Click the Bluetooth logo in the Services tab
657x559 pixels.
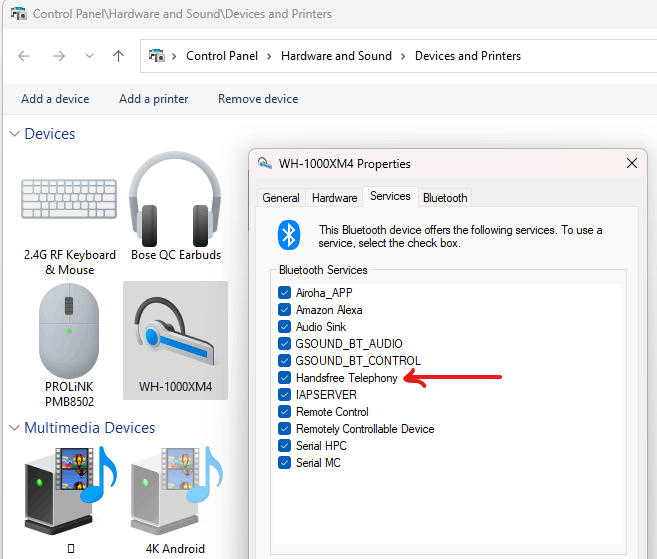pos(289,235)
